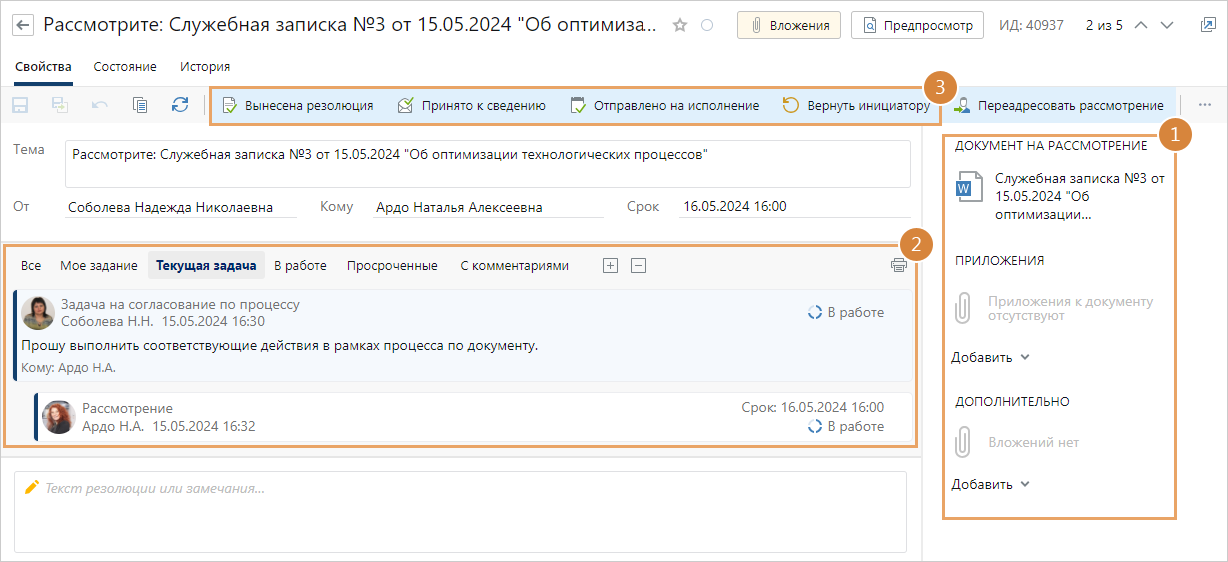Collapse all tasks with minus icon

point(639,266)
